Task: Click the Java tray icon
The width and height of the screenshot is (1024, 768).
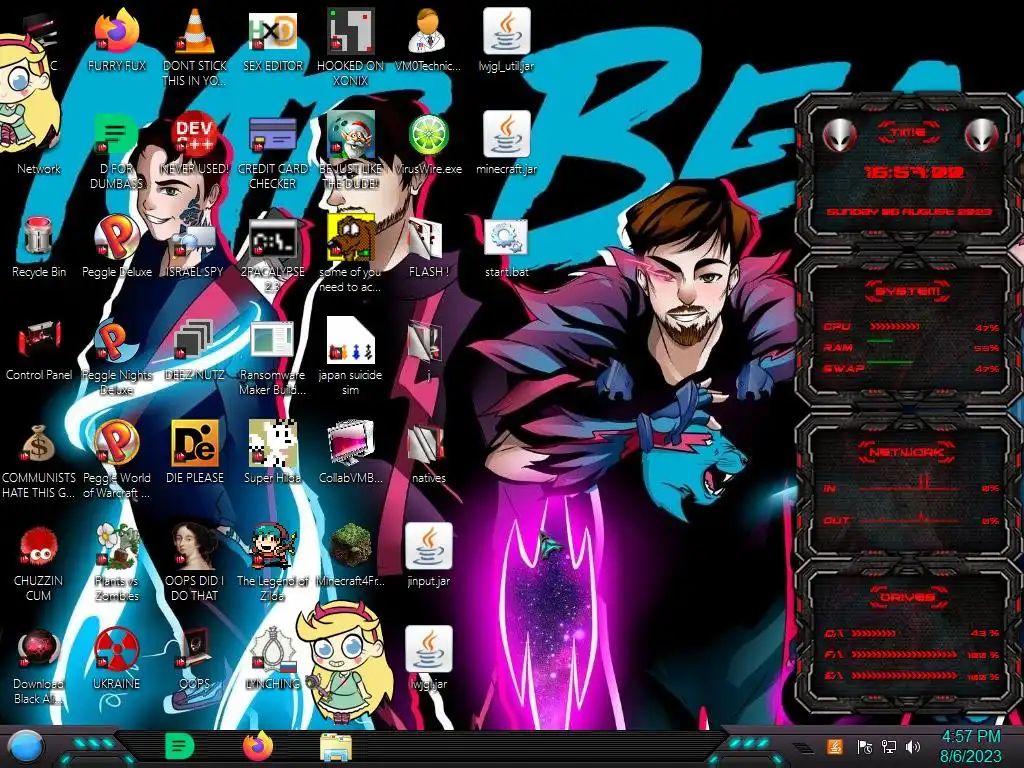Action: pos(834,746)
